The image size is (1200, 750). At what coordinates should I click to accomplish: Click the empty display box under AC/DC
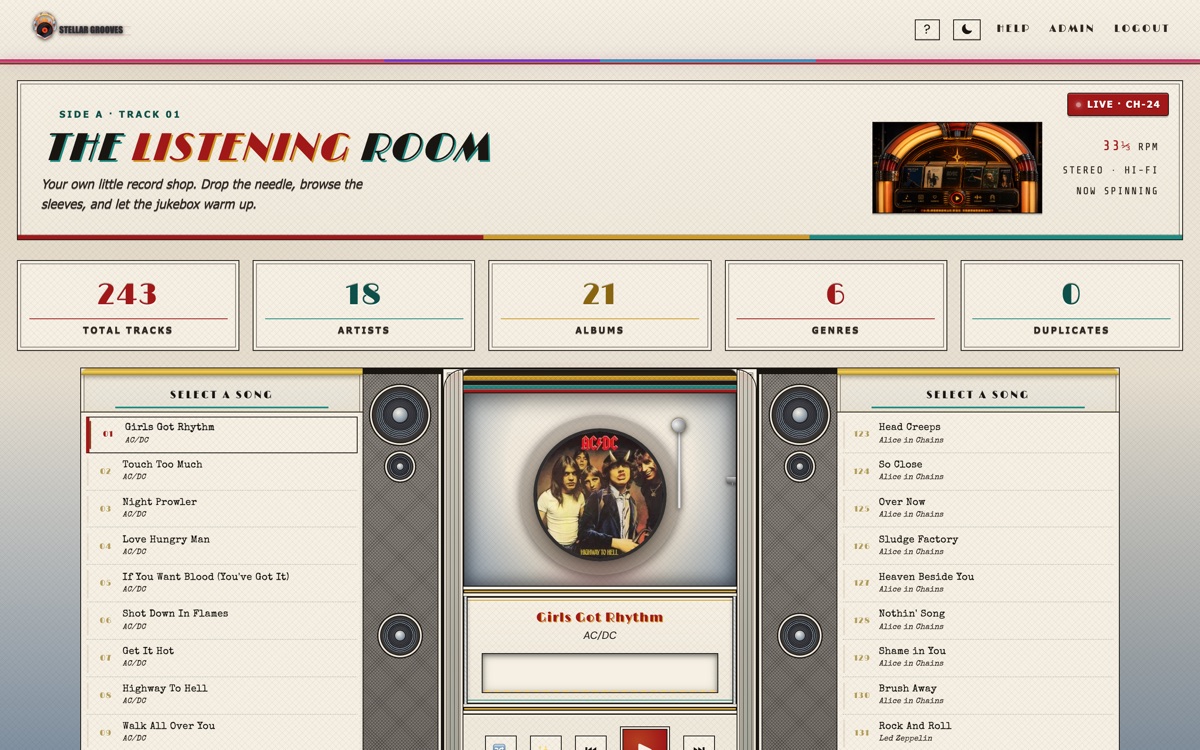600,673
